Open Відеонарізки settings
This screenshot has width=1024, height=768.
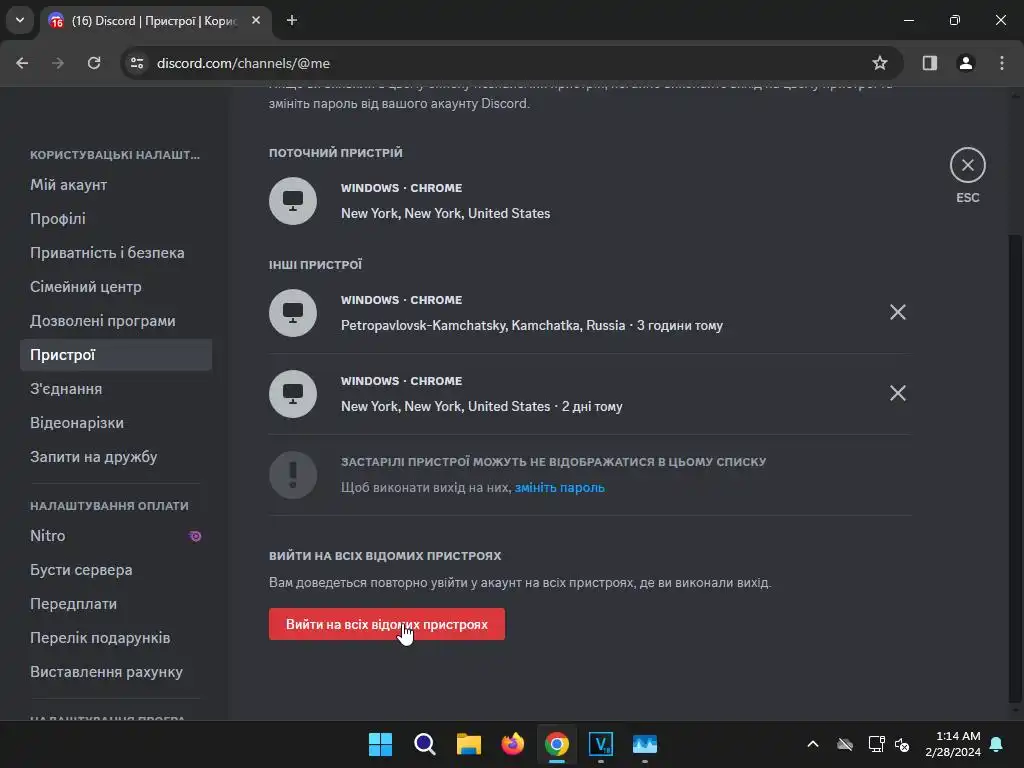pyautogui.click(x=116, y=423)
